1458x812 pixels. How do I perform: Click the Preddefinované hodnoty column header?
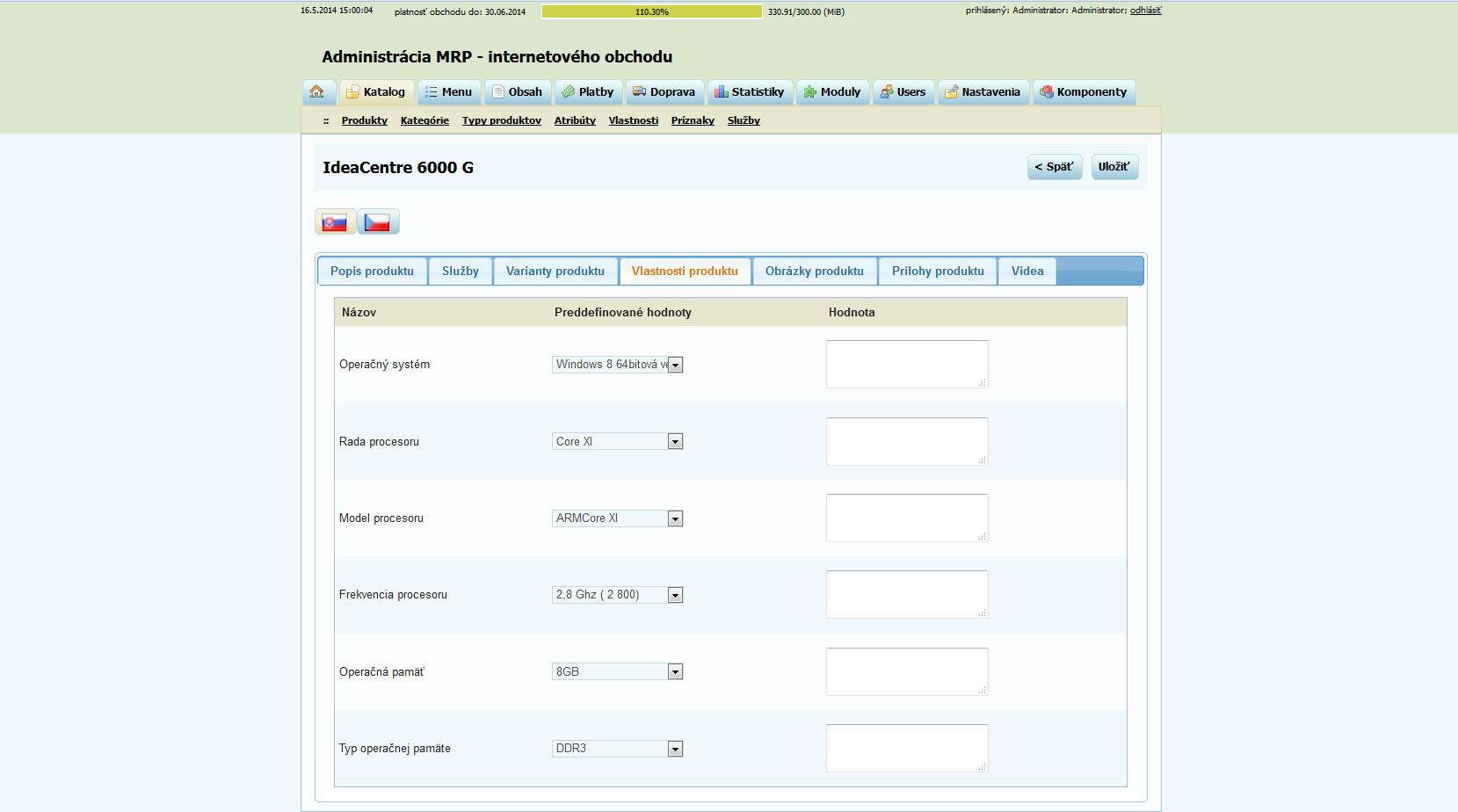[x=623, y=312]
